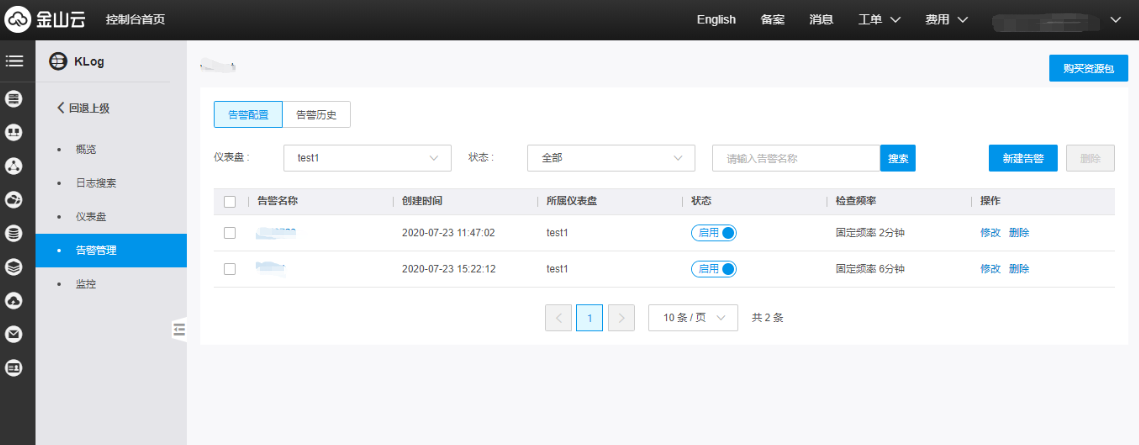Click the stacked layers icon in sidebar
1139x445 pixels.
coord(14,267)
